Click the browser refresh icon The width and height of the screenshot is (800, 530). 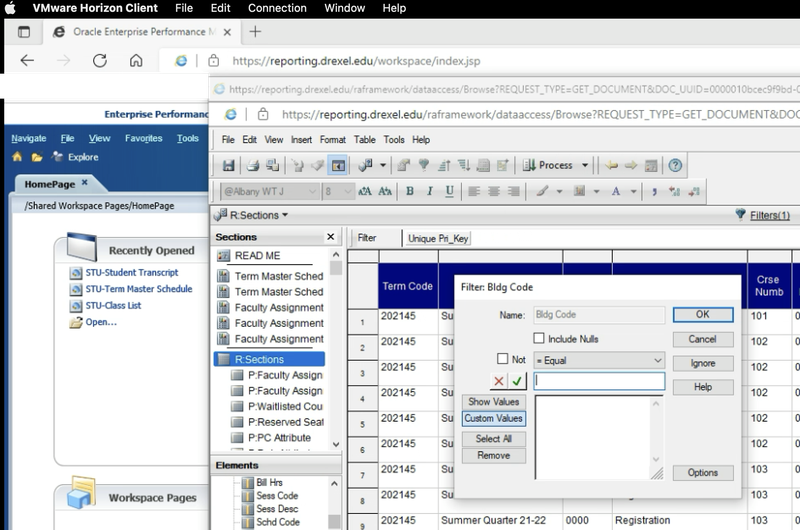99,61
